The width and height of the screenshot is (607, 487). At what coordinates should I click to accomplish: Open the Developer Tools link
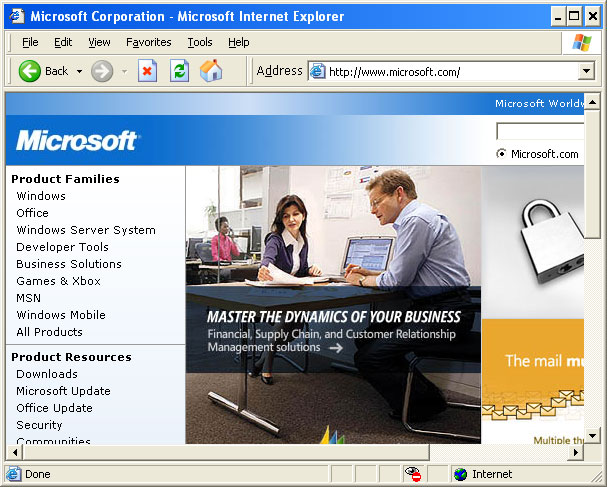[62, 247]
